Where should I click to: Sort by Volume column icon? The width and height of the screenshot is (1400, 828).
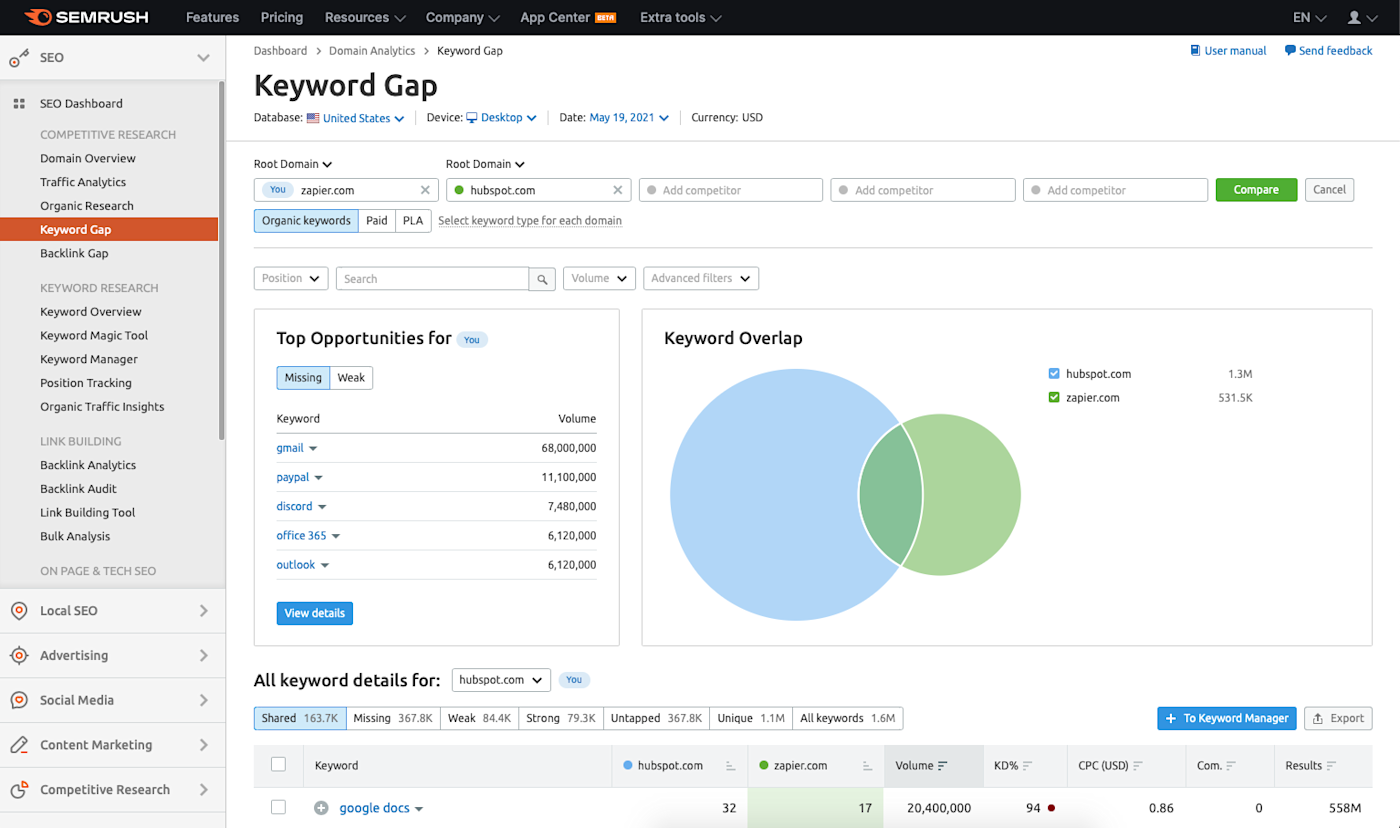pos(942,766)
